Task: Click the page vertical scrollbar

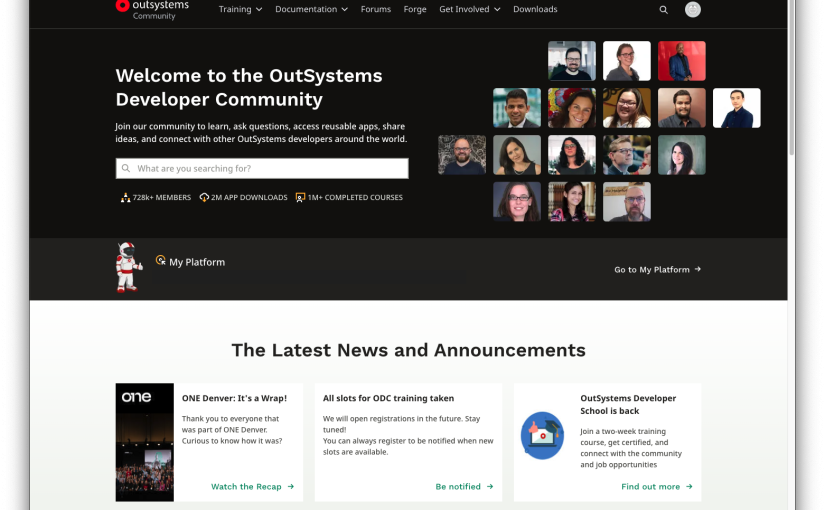Action: point(791,79)
